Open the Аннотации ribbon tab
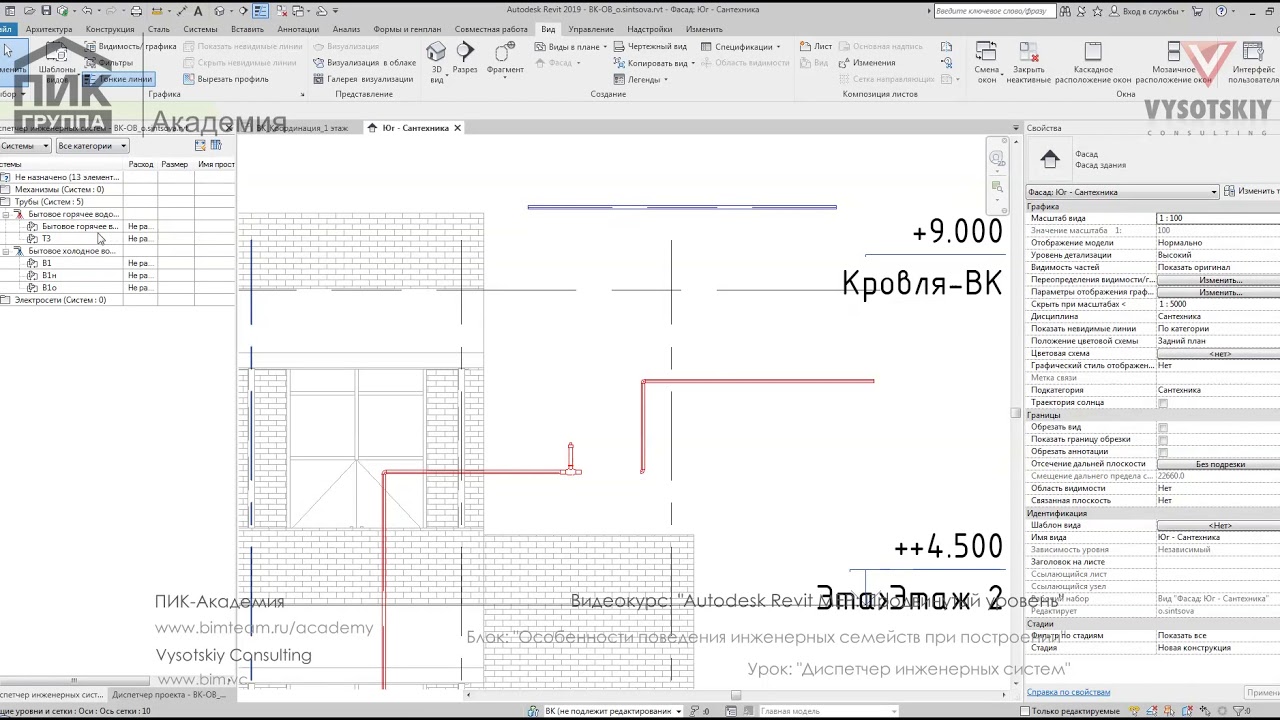Screen dimensions: 1280x720 298,29
